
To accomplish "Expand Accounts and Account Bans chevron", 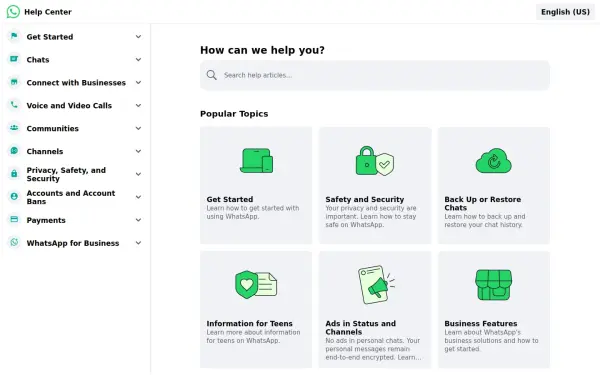I will tap(138, 197).
